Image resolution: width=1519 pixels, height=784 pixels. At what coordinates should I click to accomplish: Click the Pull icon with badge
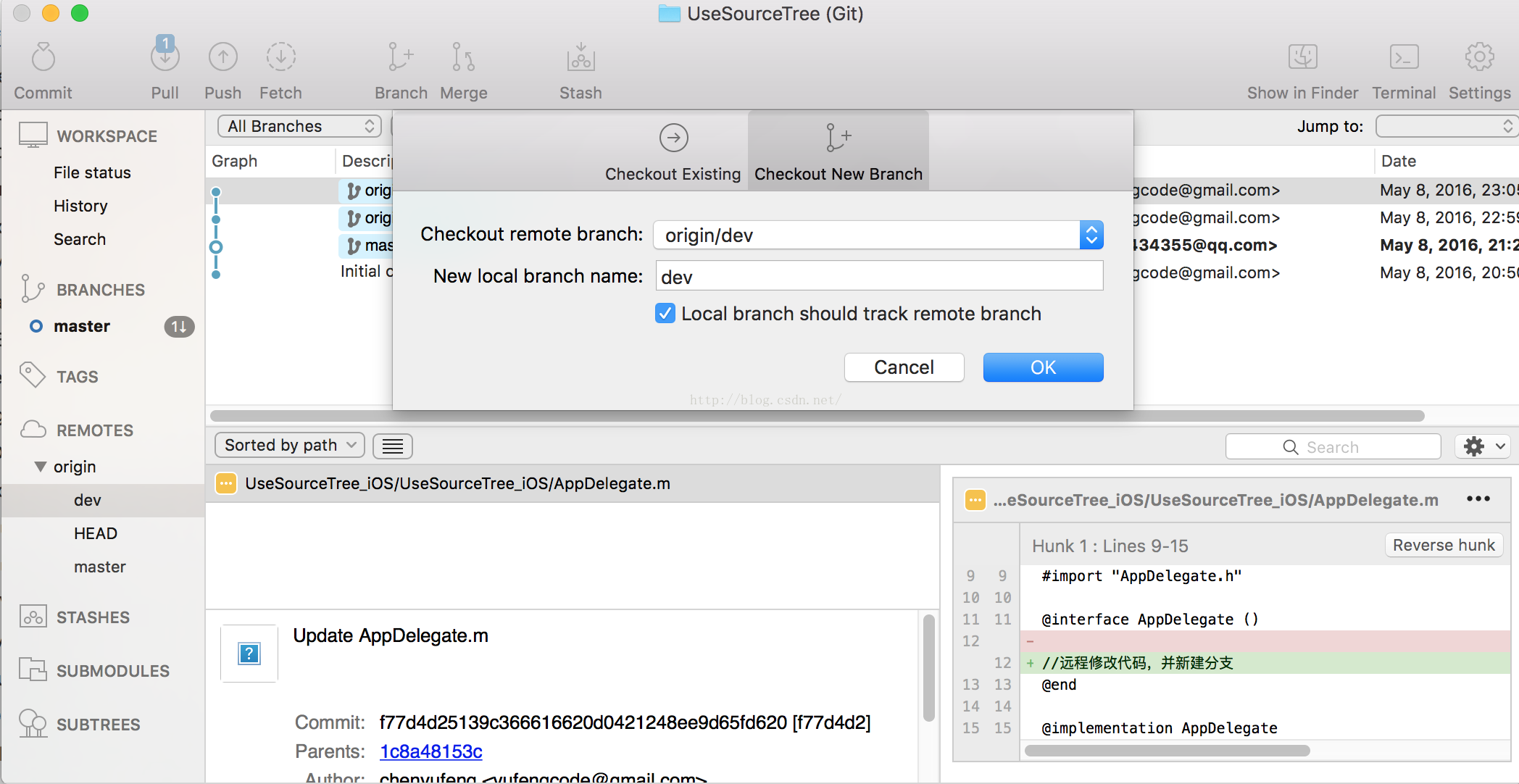[165, 58]
